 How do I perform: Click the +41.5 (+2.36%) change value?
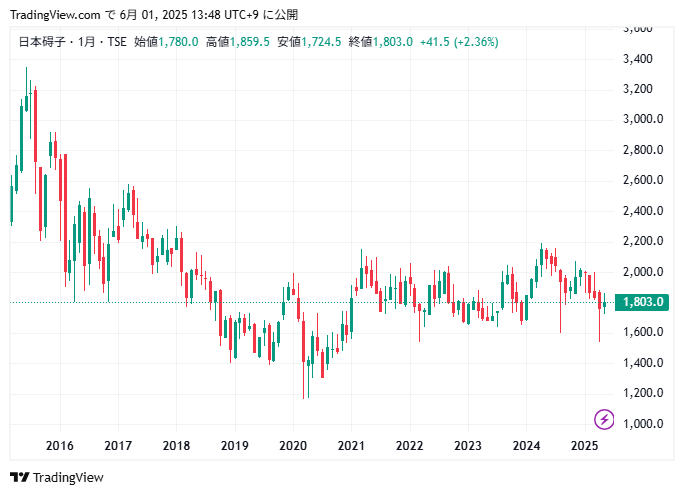pyautogui.click(x=459, y=42)
